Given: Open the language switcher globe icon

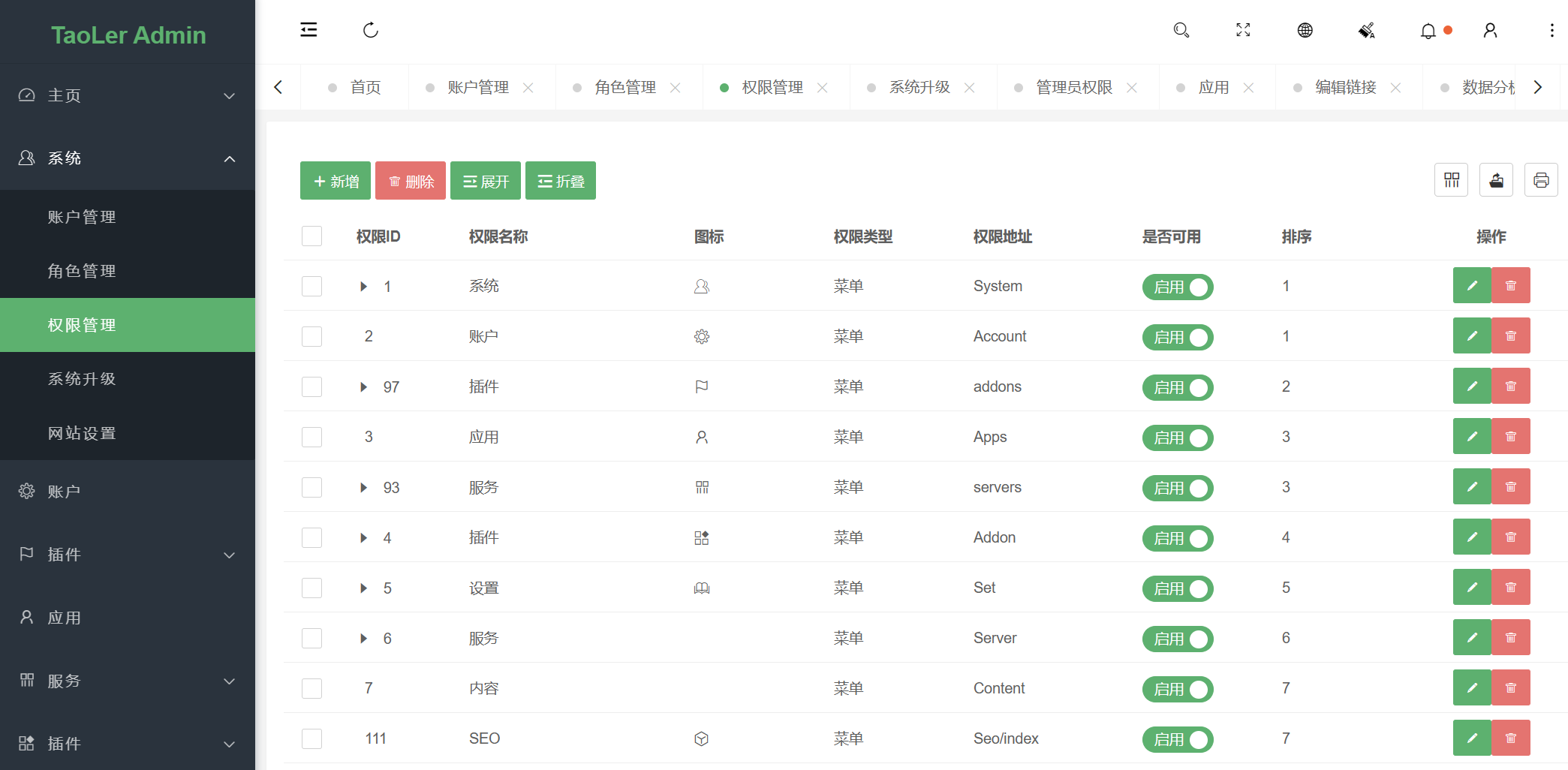Looking at the screenshot, I should tap(1305, 30).
